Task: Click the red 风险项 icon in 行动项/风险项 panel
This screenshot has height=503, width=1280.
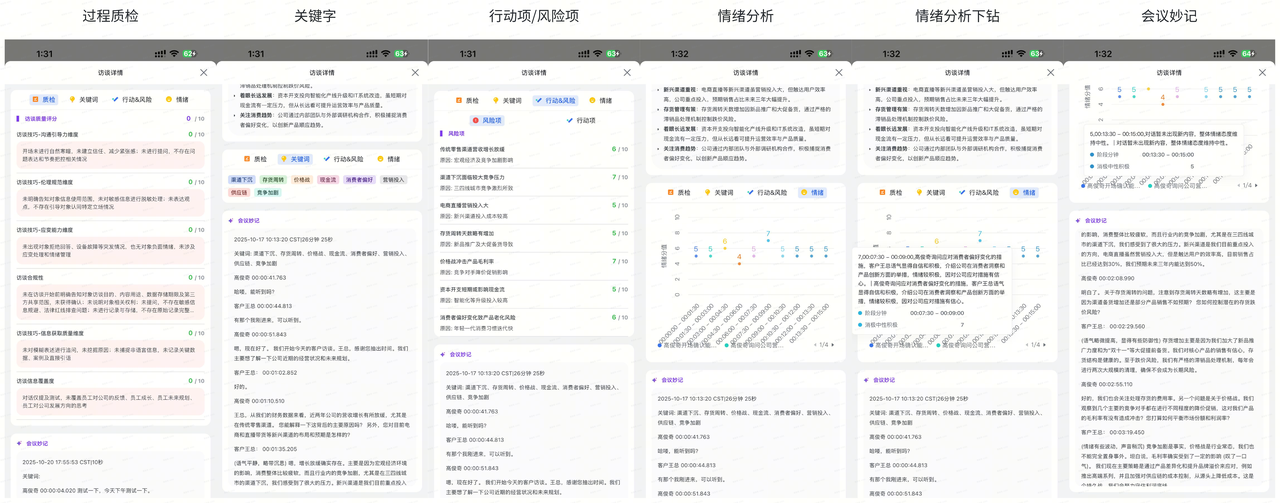Action: coord(476,120)
